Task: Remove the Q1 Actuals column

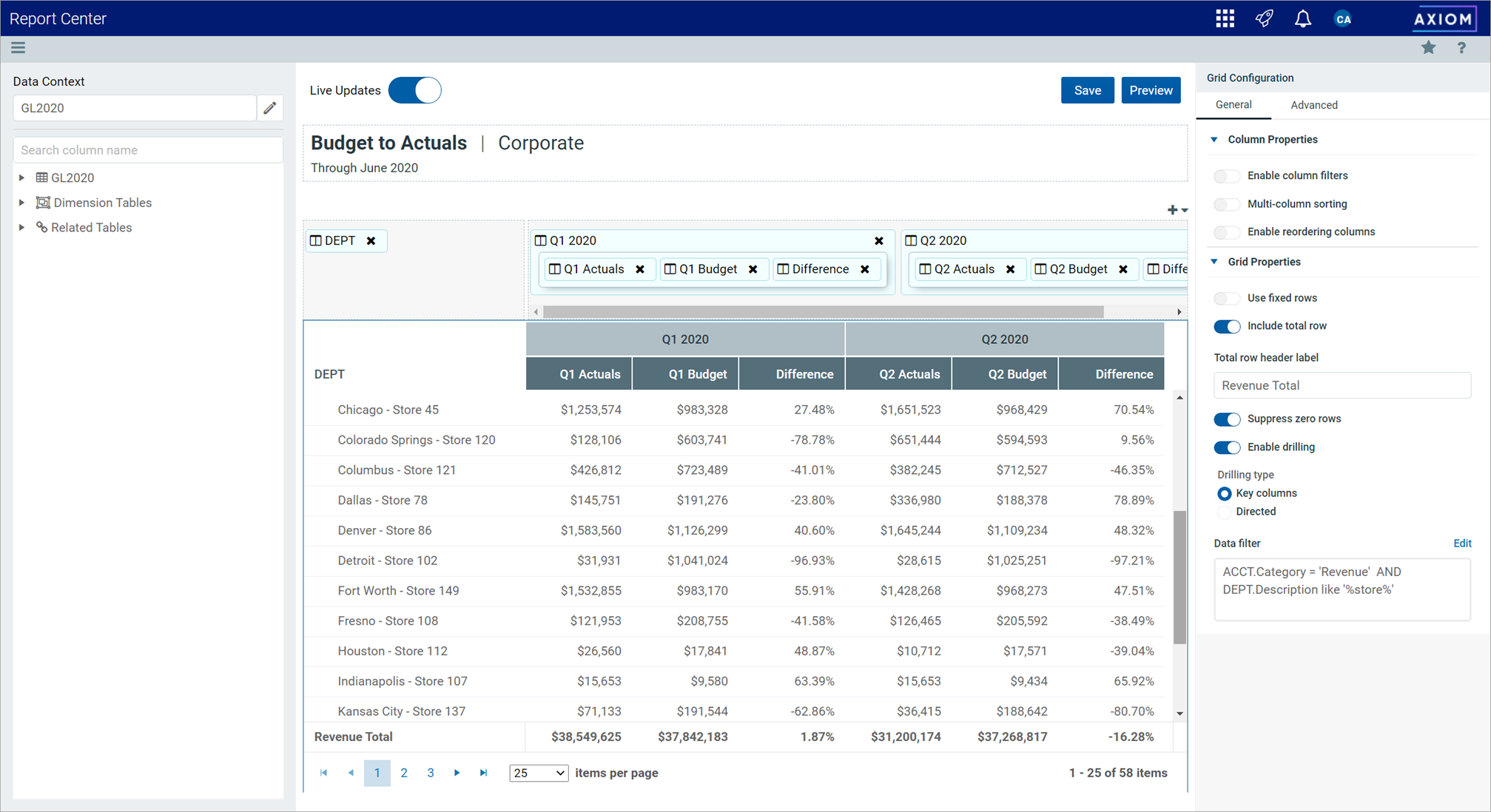Action: (x=640, y=269)
